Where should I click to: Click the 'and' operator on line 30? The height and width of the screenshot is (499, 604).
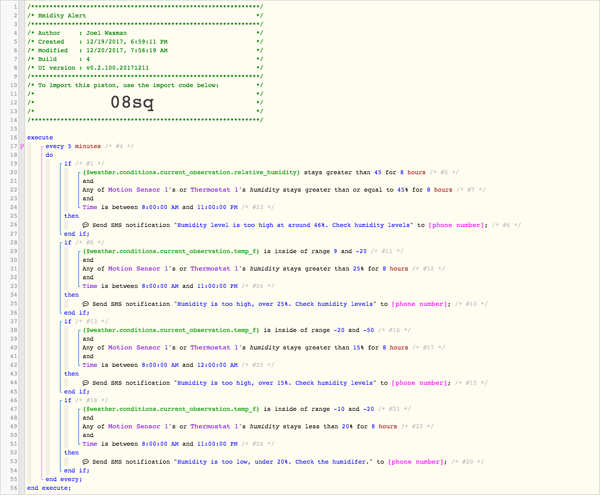[88, 260]
